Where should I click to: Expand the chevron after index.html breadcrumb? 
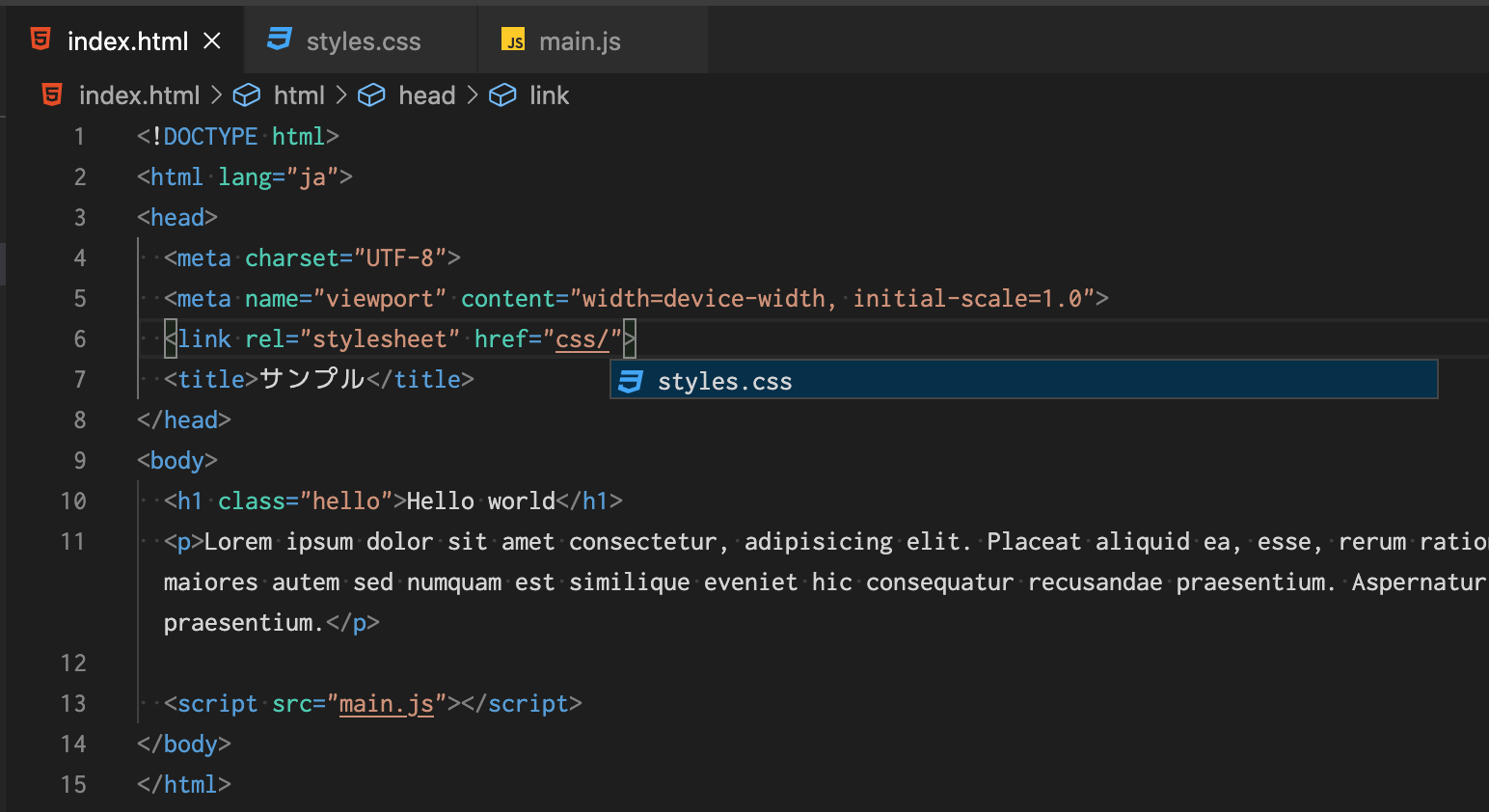tap(216, 95)
